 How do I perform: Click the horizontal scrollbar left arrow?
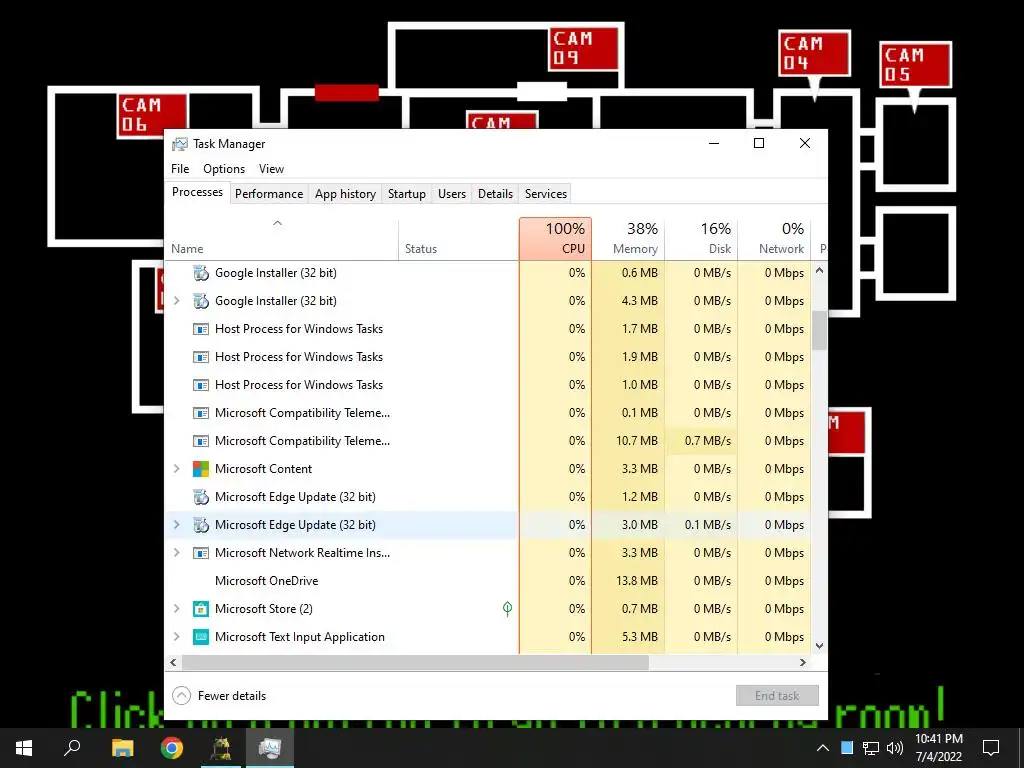coord(173,662)
